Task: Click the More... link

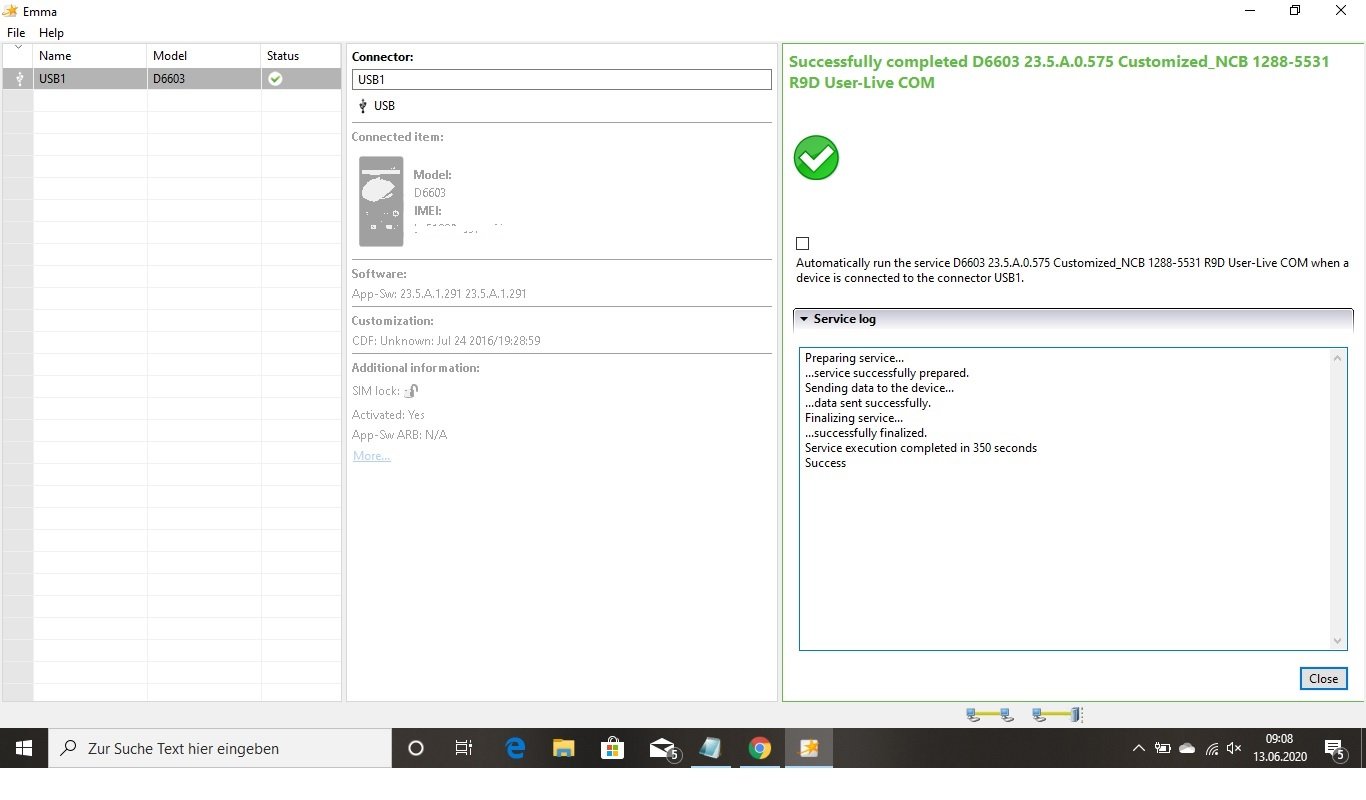Action: pyautogui.click(x=371, y=456)
